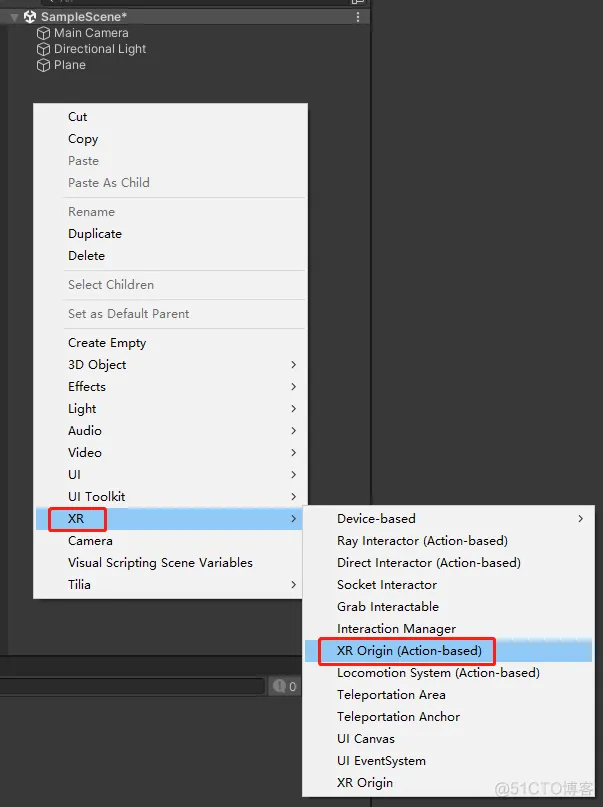This screenshot has width=603, height=807.
Task: Click the arrow on the XR row
Action: tap(293, 519)
